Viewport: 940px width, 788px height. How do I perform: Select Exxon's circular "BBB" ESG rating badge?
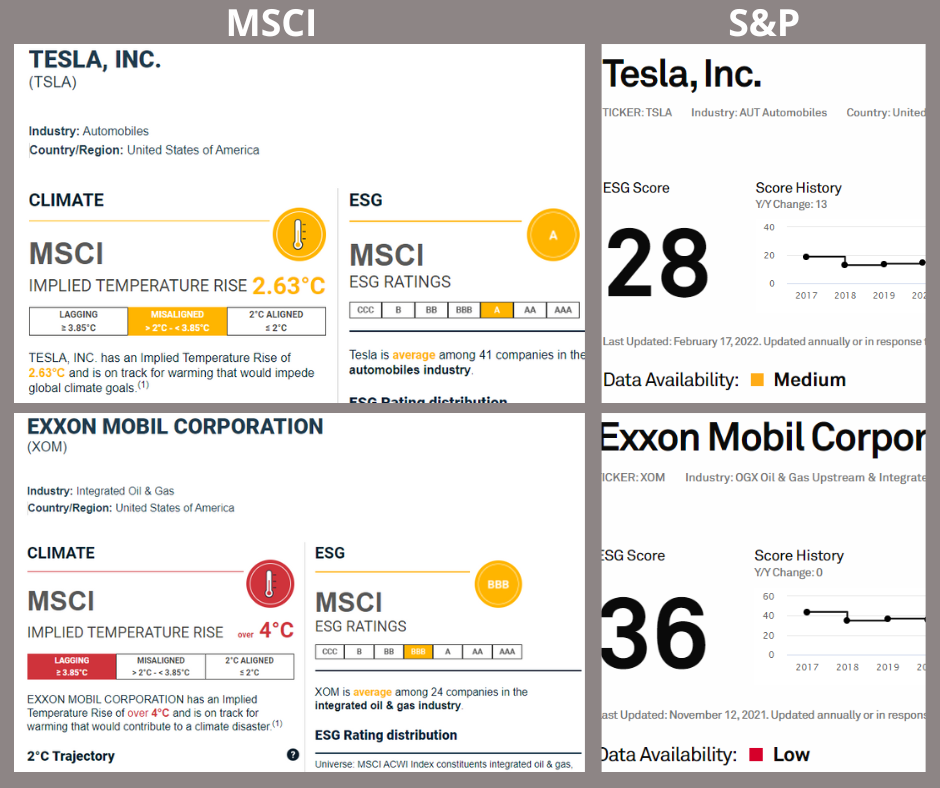pyautogui.click(x=498, y=584)
